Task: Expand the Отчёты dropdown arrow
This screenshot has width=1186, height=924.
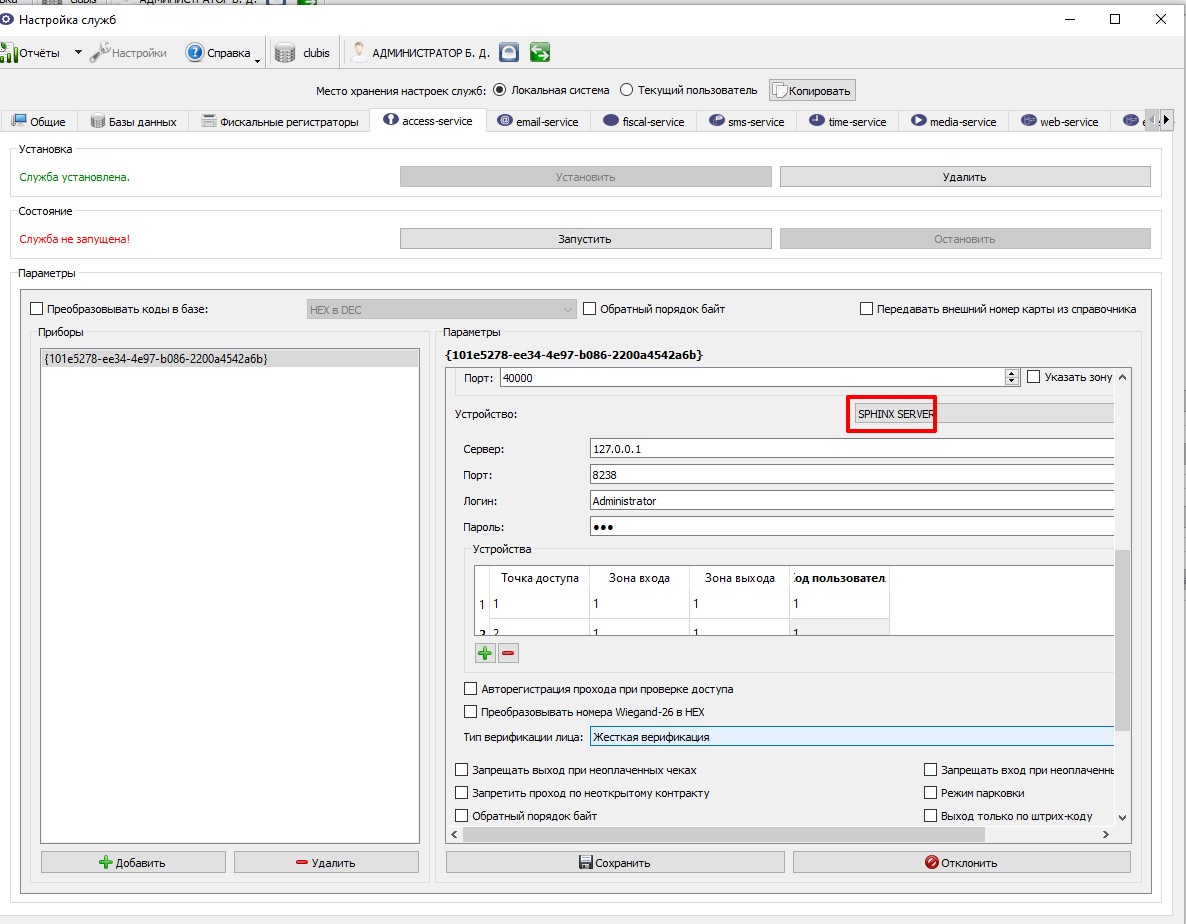Action: coord(78,53)
